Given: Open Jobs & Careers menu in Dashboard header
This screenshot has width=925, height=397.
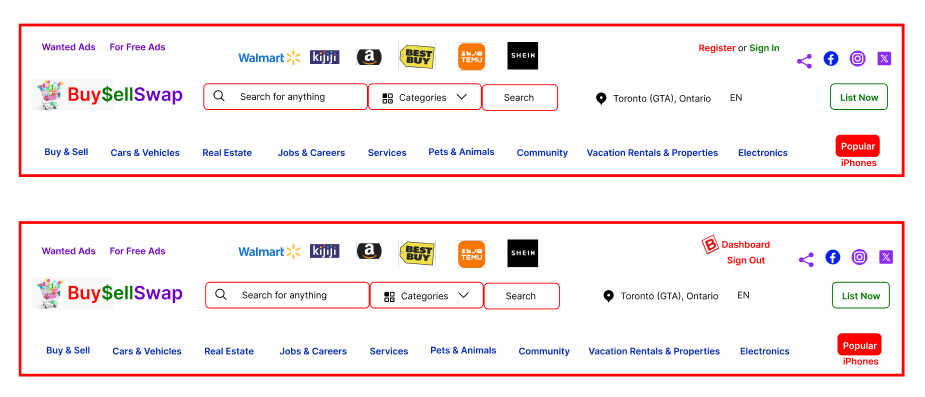Looking at the screenshot, I should point(313,351).
